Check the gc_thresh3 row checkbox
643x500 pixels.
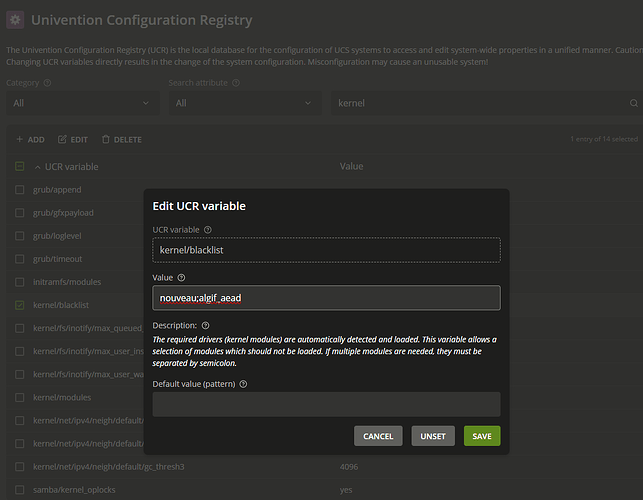19,467
